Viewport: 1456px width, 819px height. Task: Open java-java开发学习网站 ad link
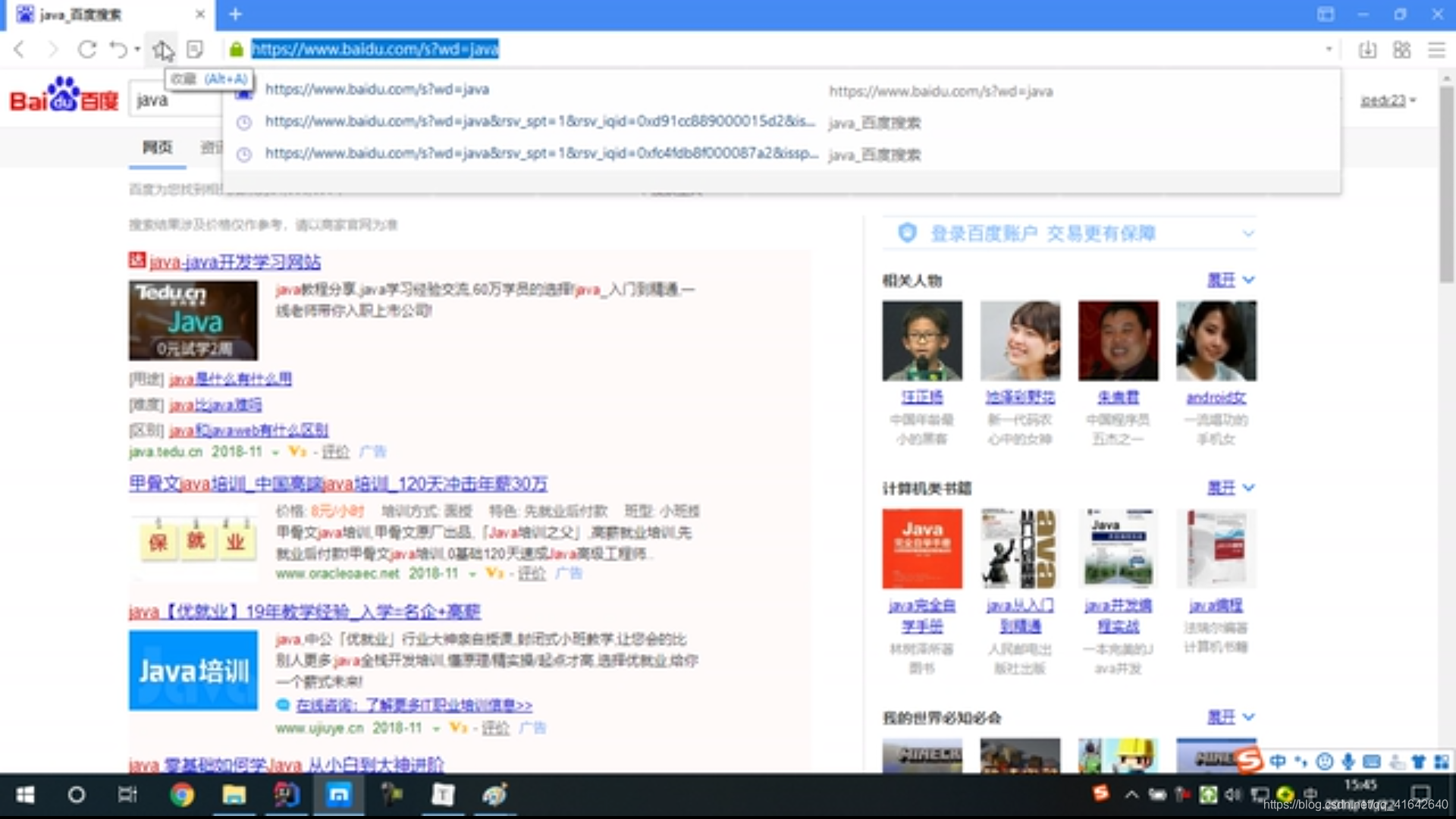tap(235, 262)
